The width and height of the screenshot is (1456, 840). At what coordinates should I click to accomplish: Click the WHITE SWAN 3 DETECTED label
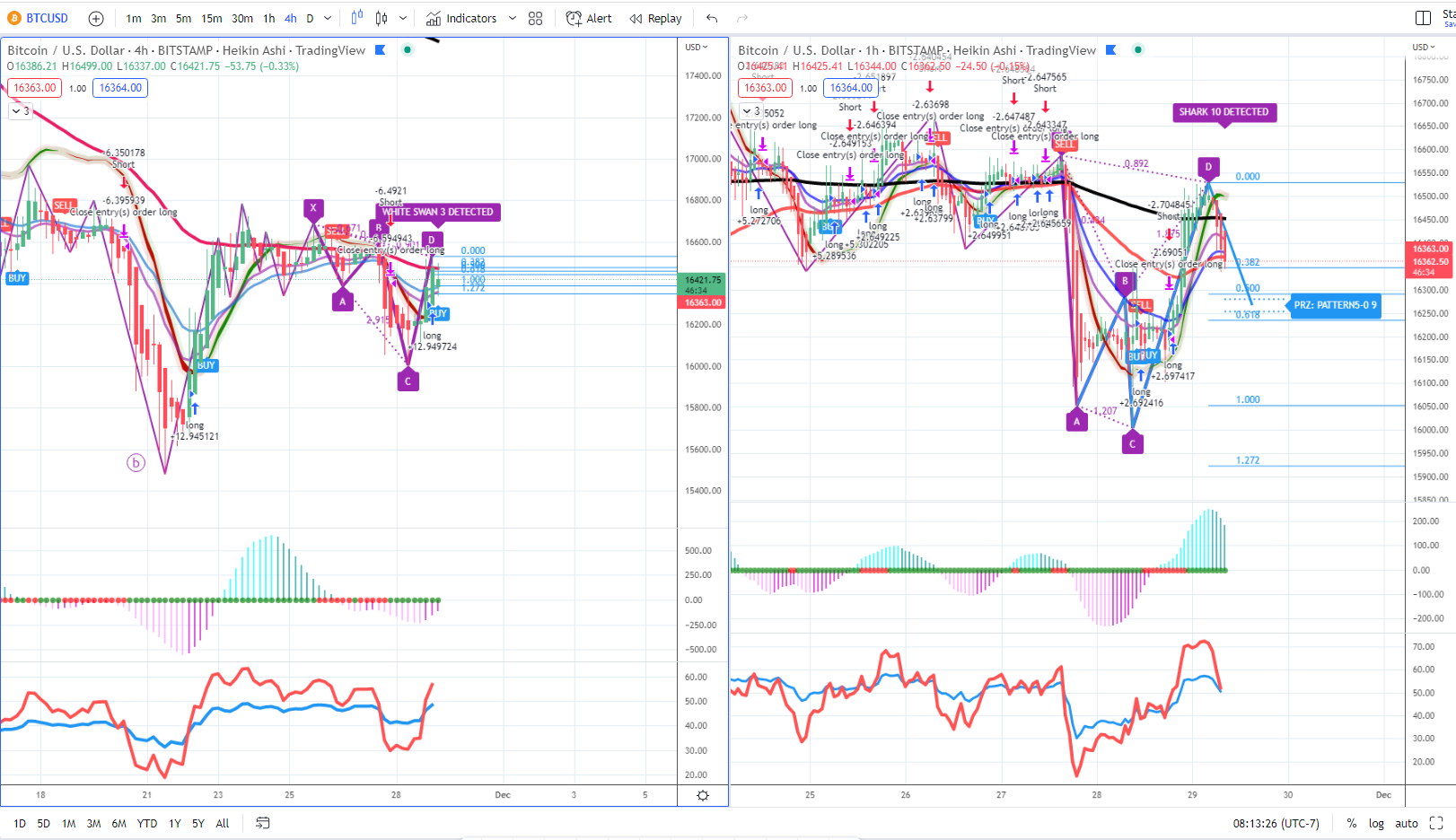pyautogui.click(x=438, y=213)
